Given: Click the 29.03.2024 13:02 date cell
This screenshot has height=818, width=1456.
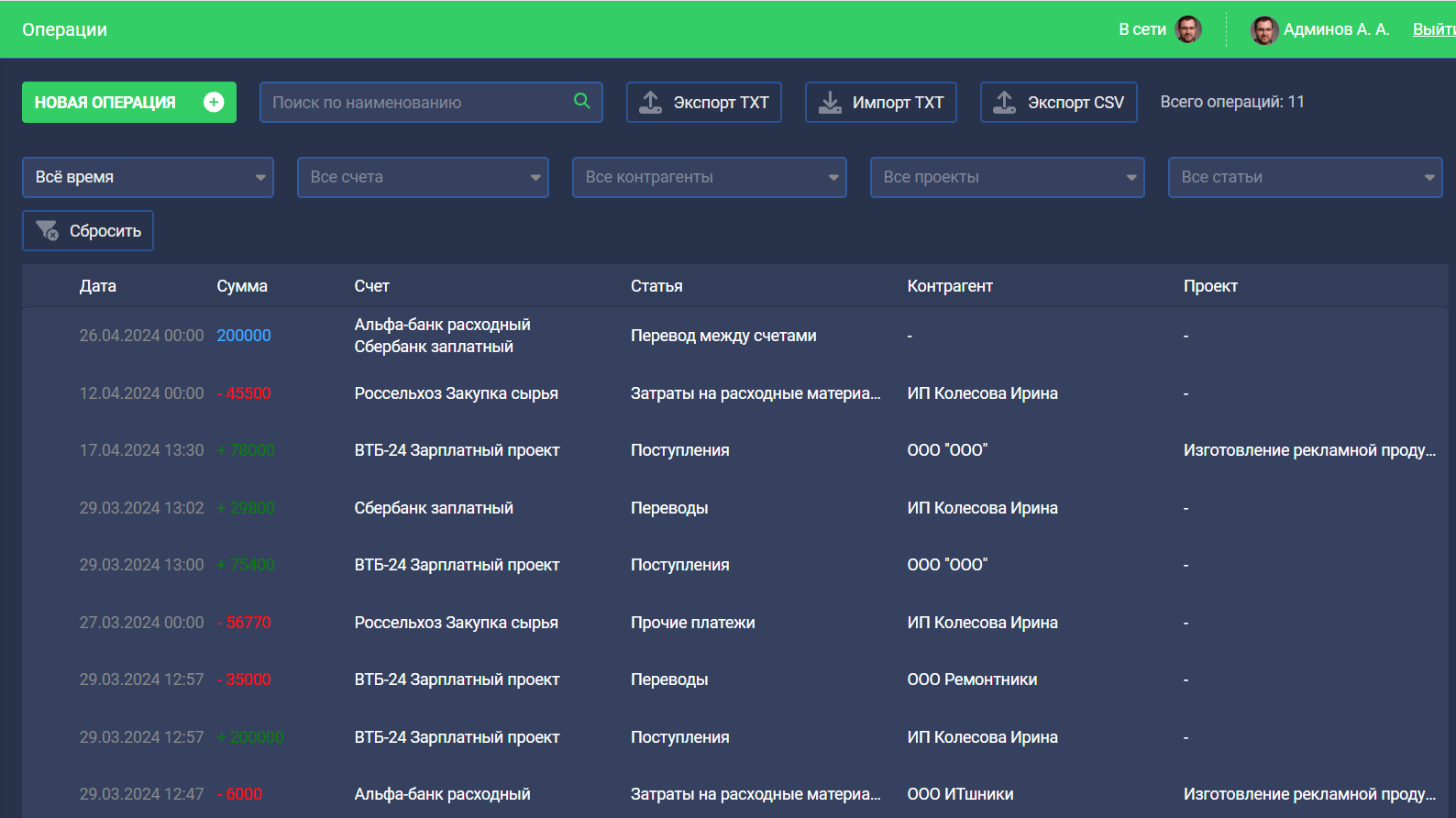Looking at the screenshot, I should point(141,508).
